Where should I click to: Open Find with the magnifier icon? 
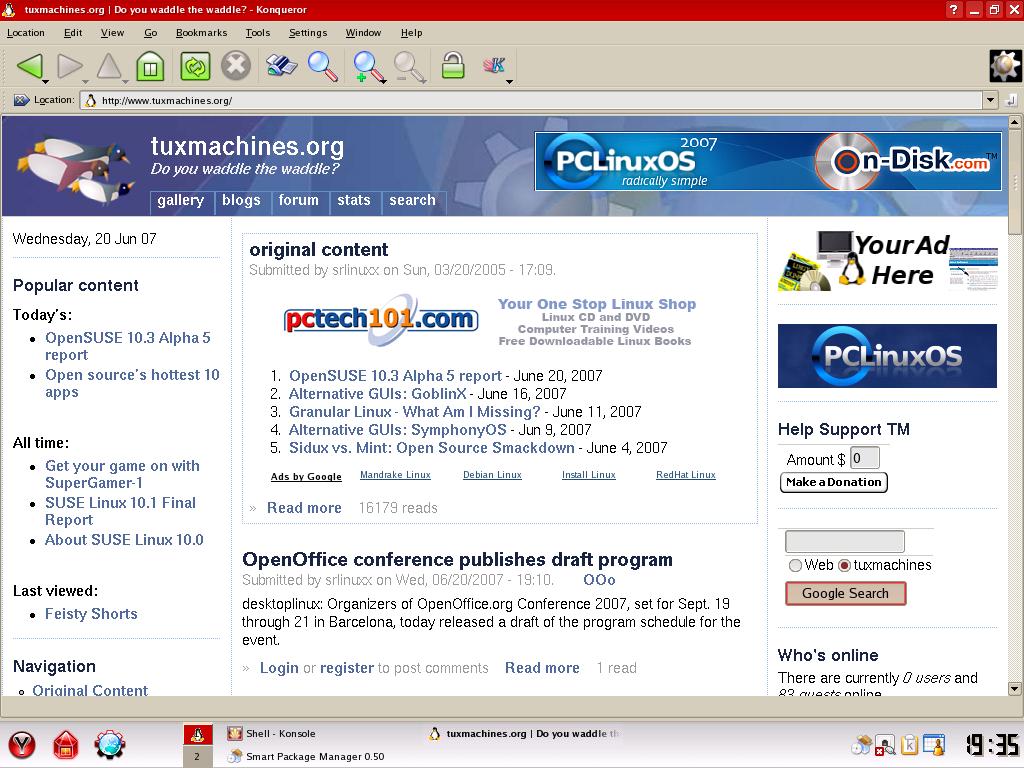coord(323,66)
